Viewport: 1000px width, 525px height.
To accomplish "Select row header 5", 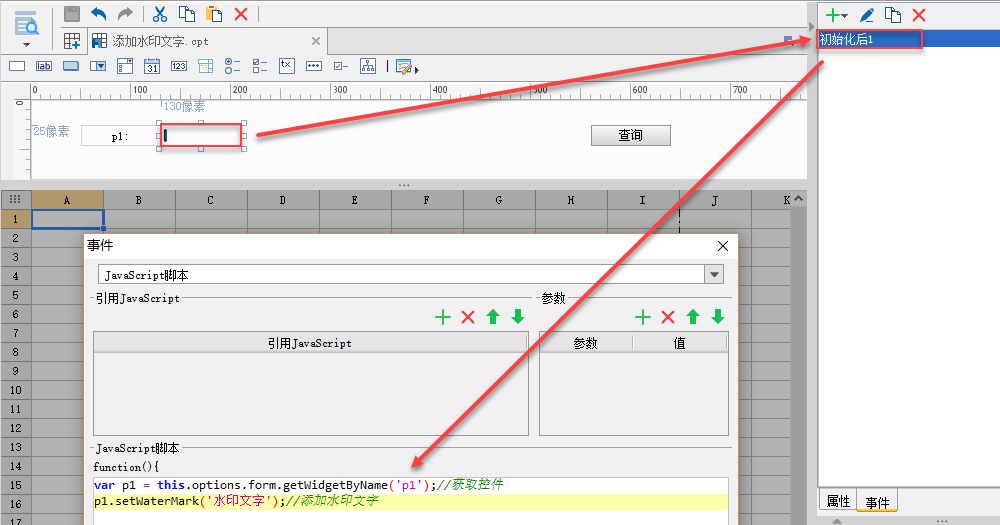I will click(x=16, y=295).
